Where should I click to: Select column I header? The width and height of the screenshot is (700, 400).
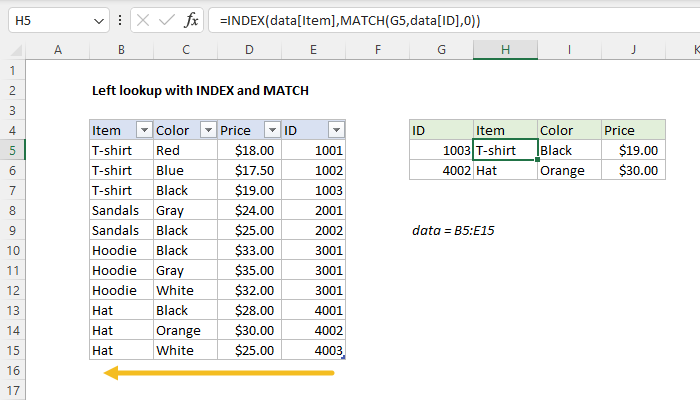tap(570, 50)
